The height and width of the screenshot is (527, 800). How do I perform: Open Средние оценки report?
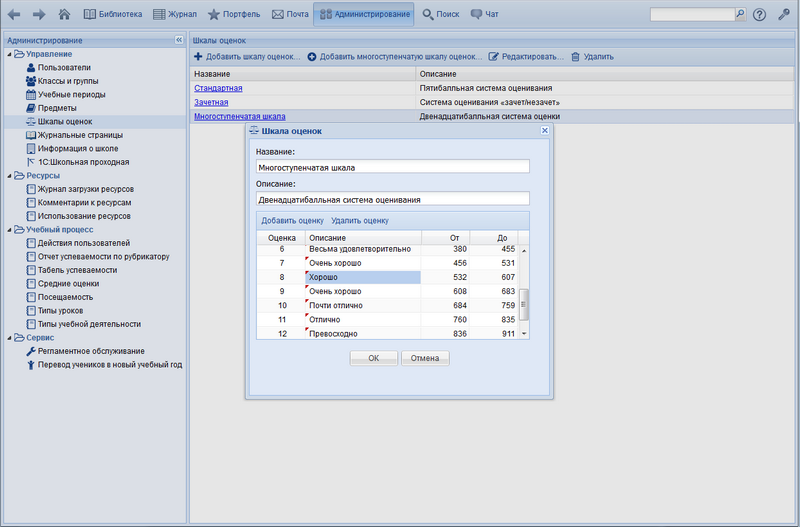[68, 284]
